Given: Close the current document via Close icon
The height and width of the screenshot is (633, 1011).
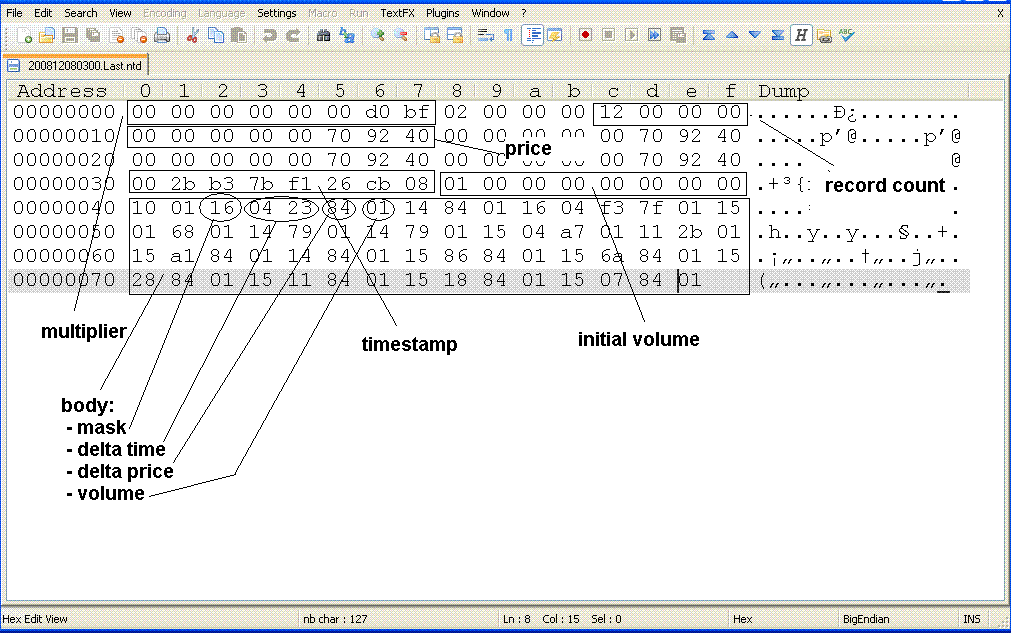Looking at the screenshot, I should coord(117,35).
